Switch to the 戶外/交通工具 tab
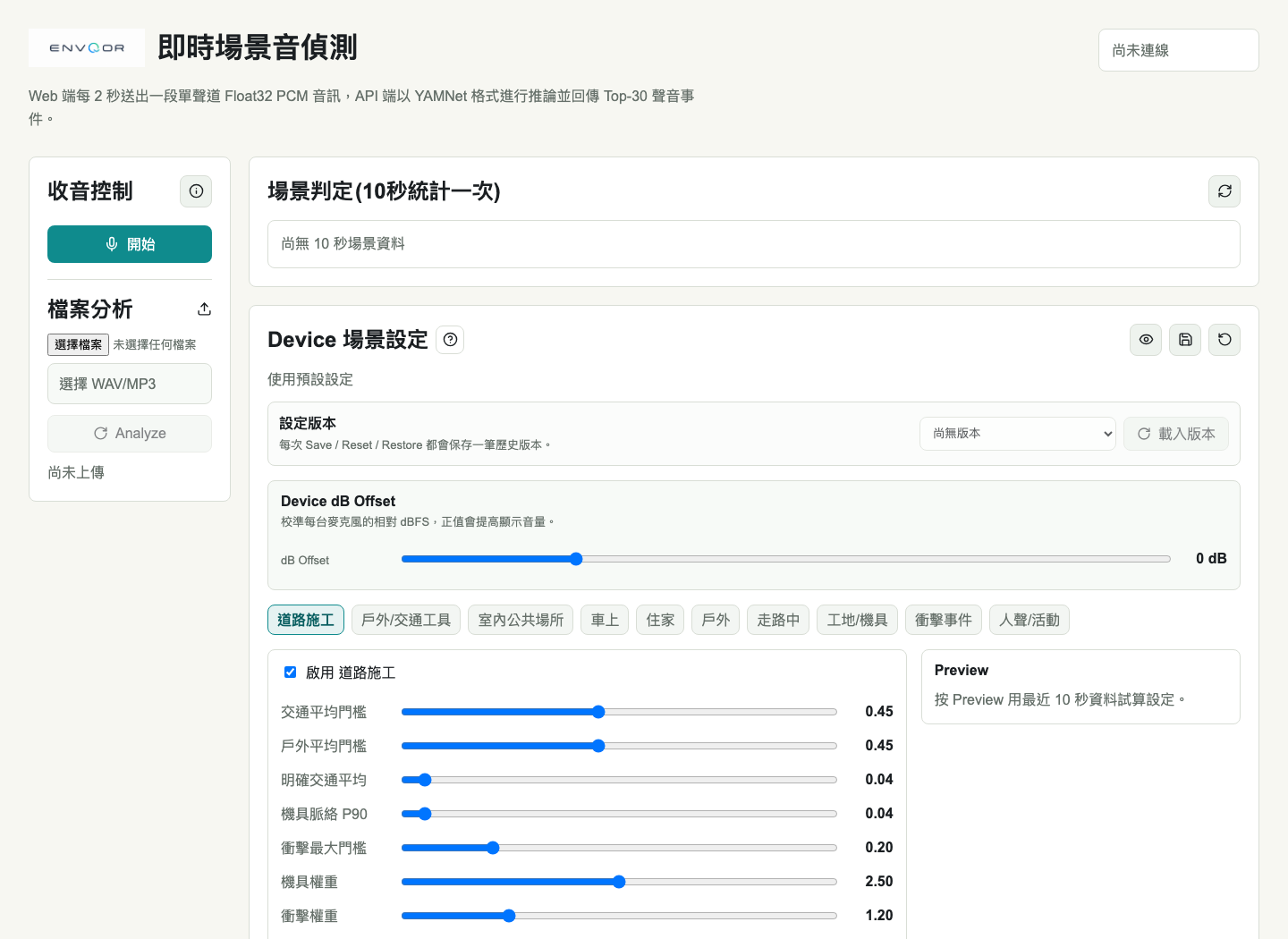 (x=406, y=620)
